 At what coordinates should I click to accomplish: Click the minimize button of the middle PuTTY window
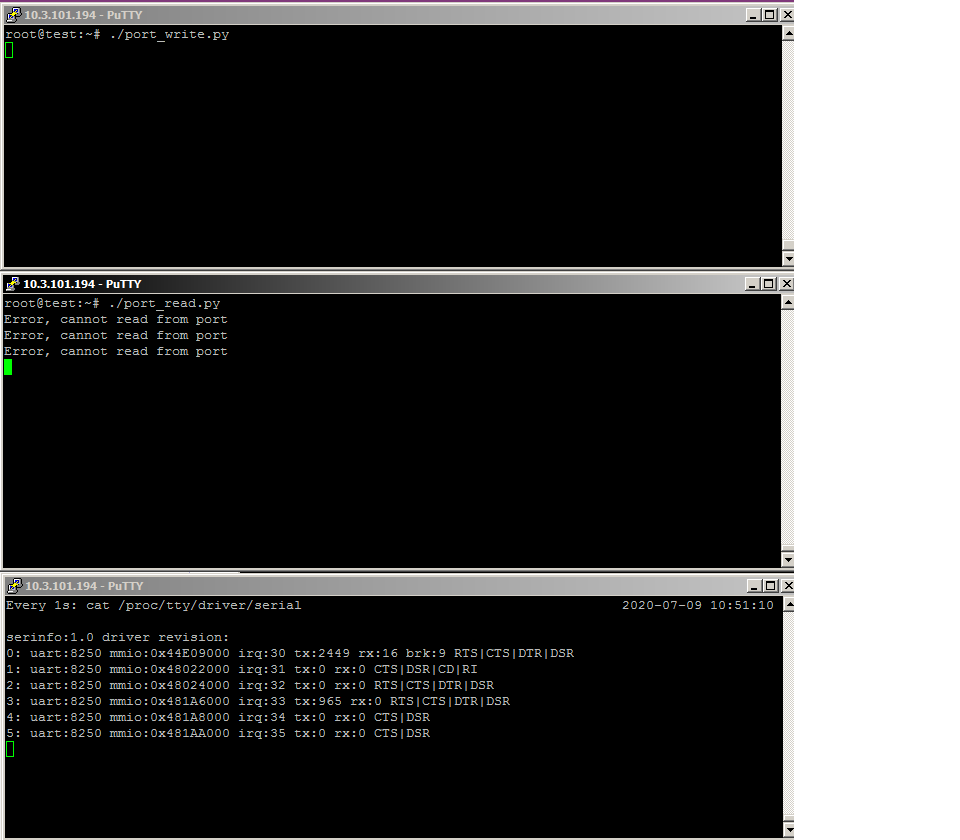(754, 283)
